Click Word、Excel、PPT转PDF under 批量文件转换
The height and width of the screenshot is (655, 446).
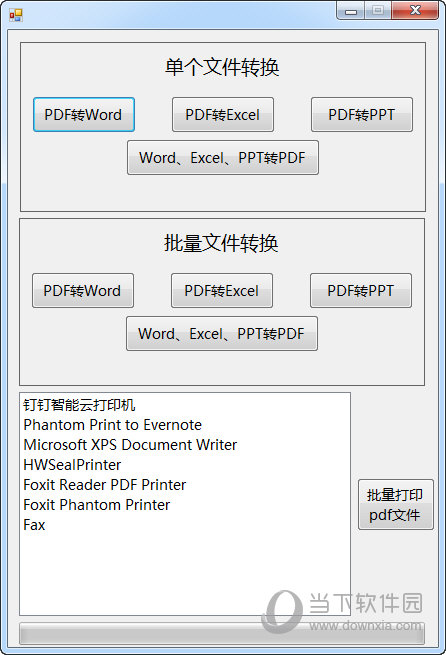(x=222, y=333)
